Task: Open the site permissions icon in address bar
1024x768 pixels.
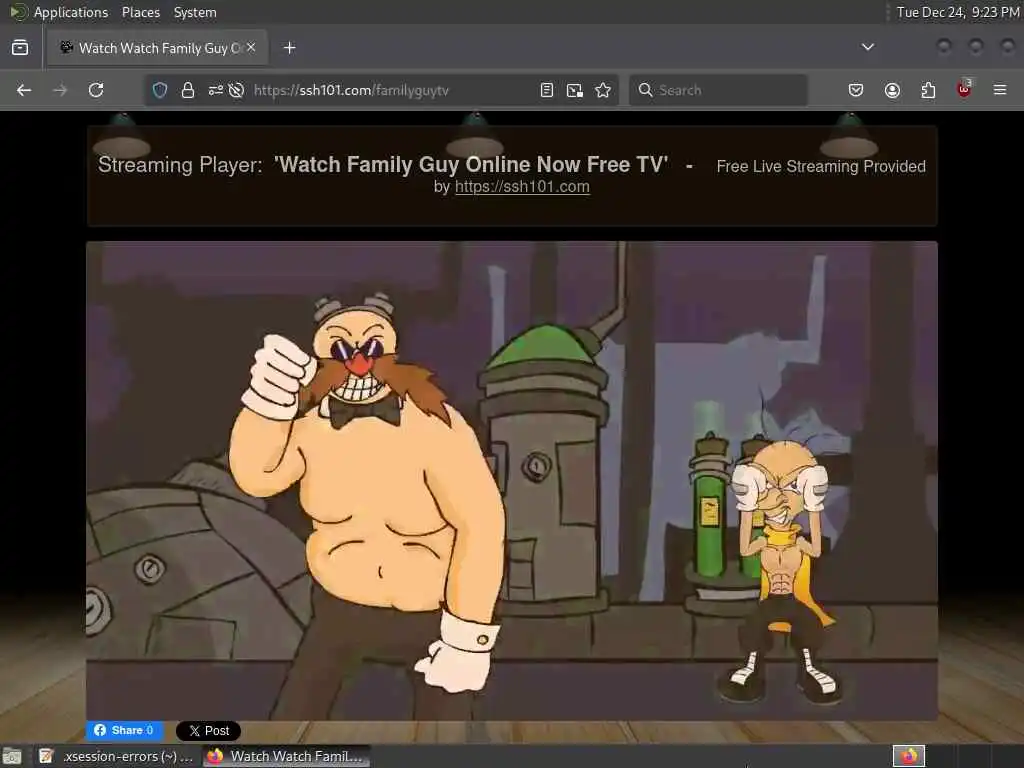Action: [x=216, y=90]
